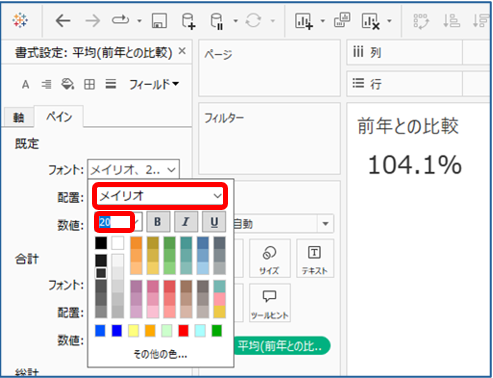Screen dimensions: 493x378
Task: Click the 104.1% value in the view
Action: 415,165
